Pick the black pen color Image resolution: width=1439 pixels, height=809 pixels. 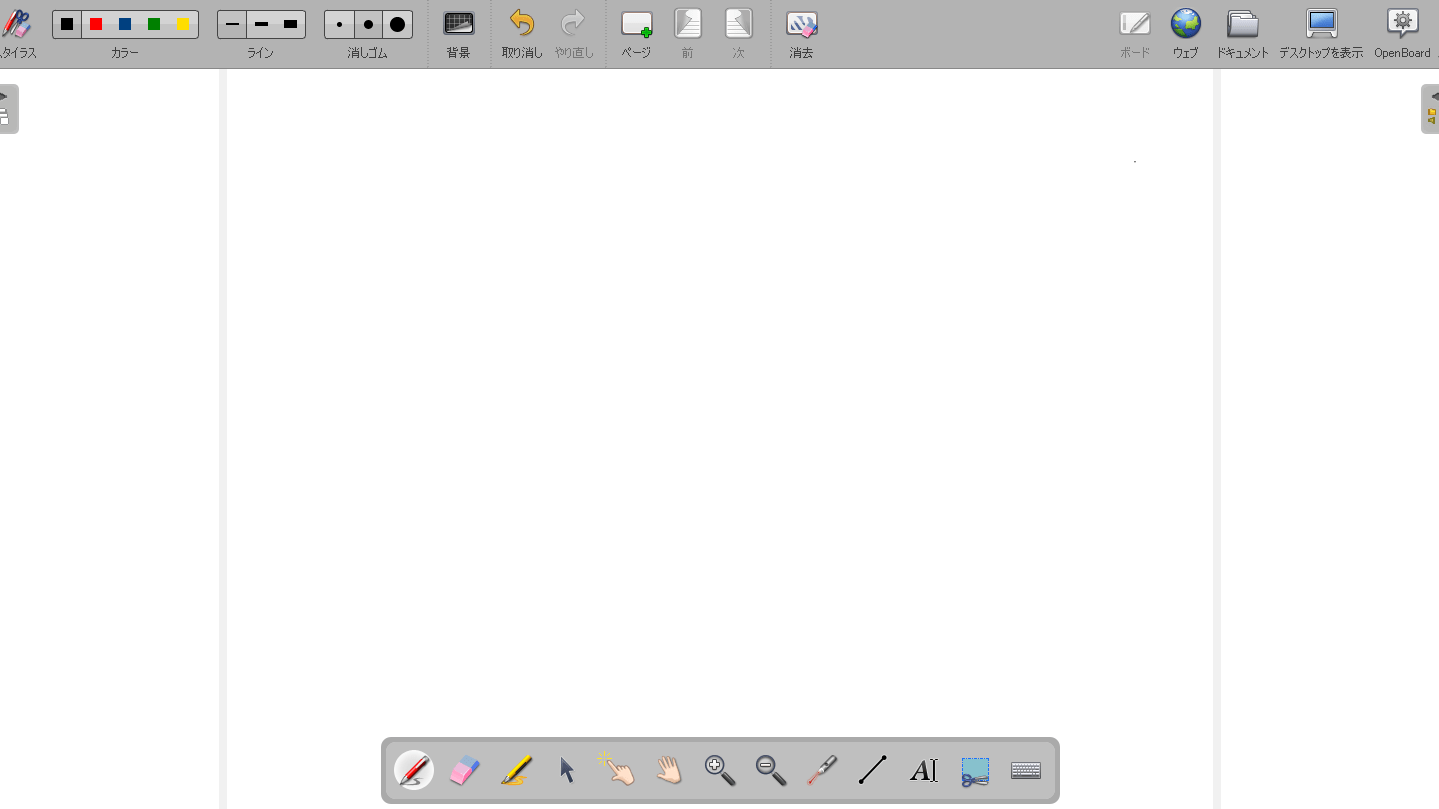[67, 24]
